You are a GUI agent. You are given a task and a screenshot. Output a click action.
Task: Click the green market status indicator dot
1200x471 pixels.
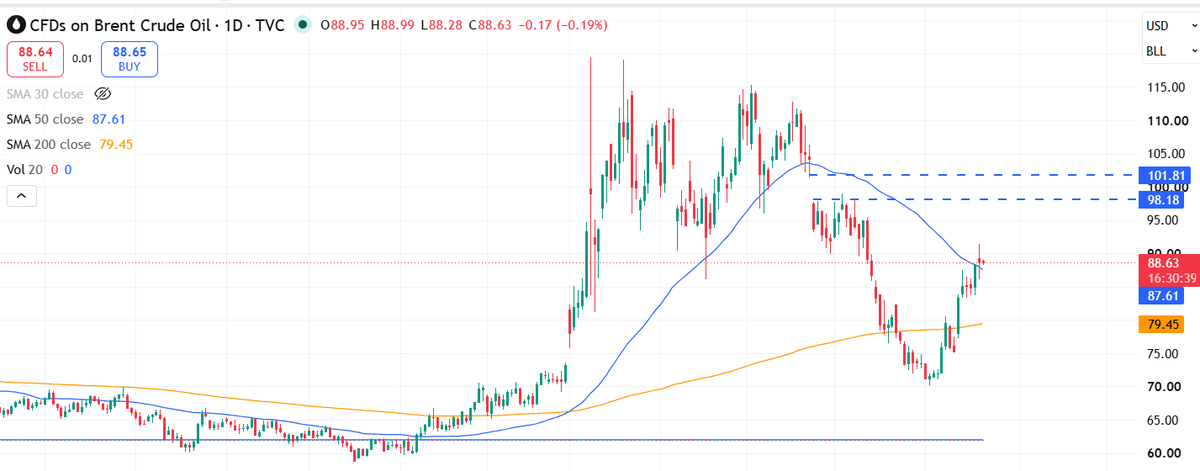pos(301,24)
